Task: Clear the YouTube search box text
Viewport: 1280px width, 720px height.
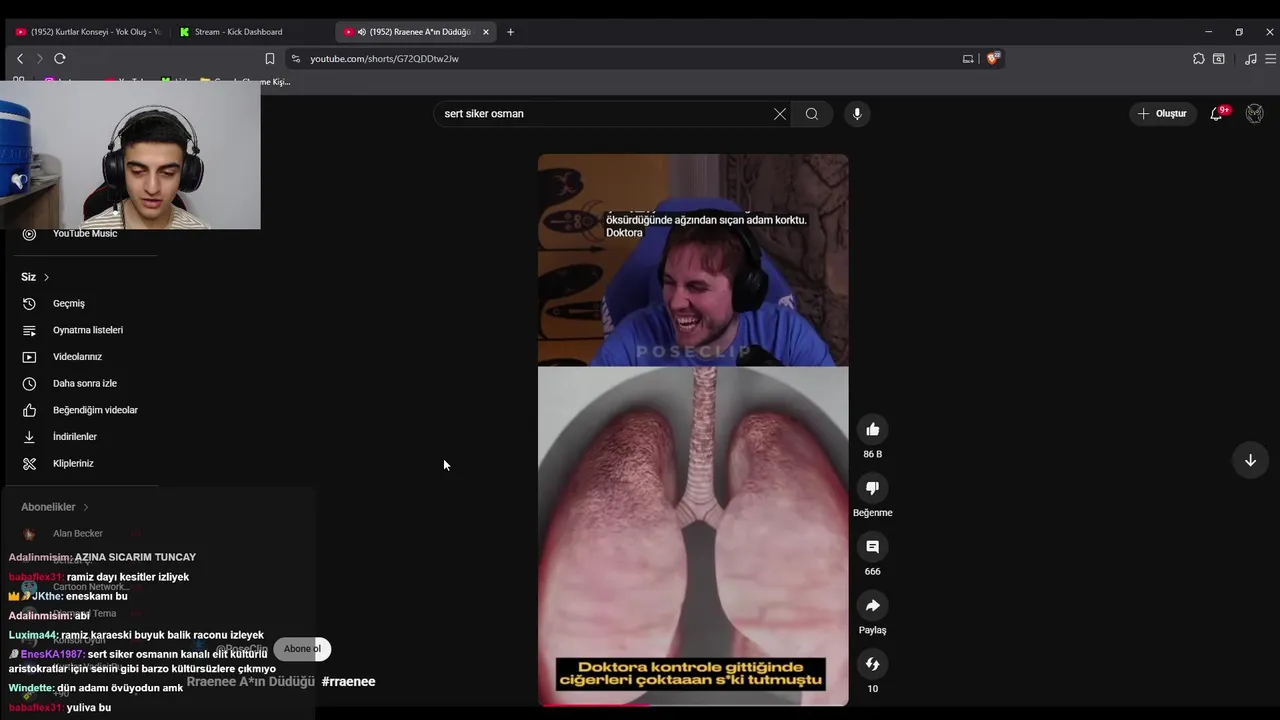Action: pyautogui.click(x=780, y=114)
